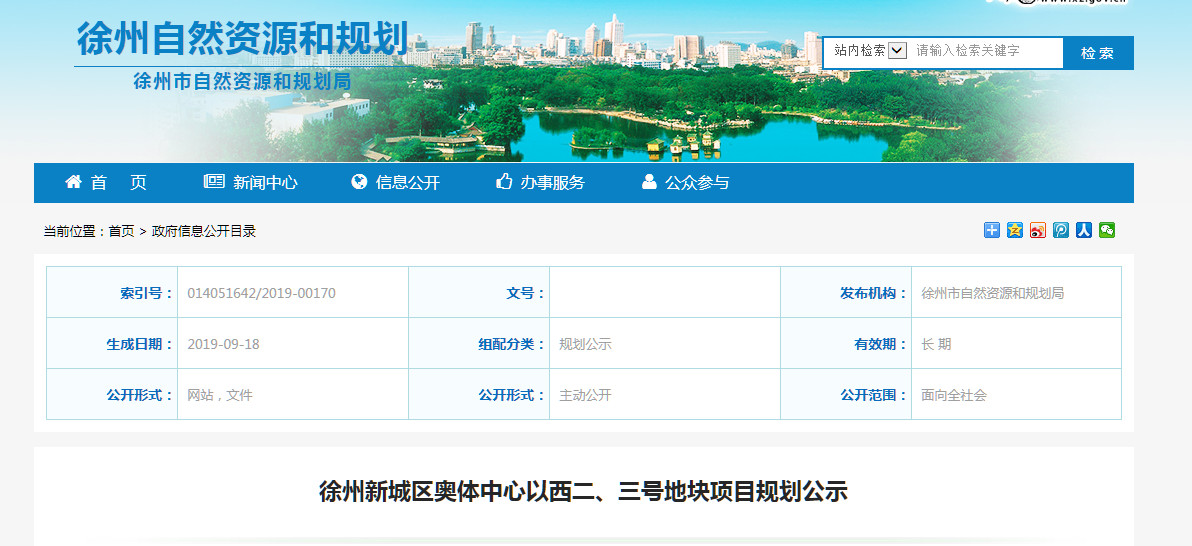Click the 文号 field label
Image resolution: width=1192 pixels, height=546 pixels.
526,293
